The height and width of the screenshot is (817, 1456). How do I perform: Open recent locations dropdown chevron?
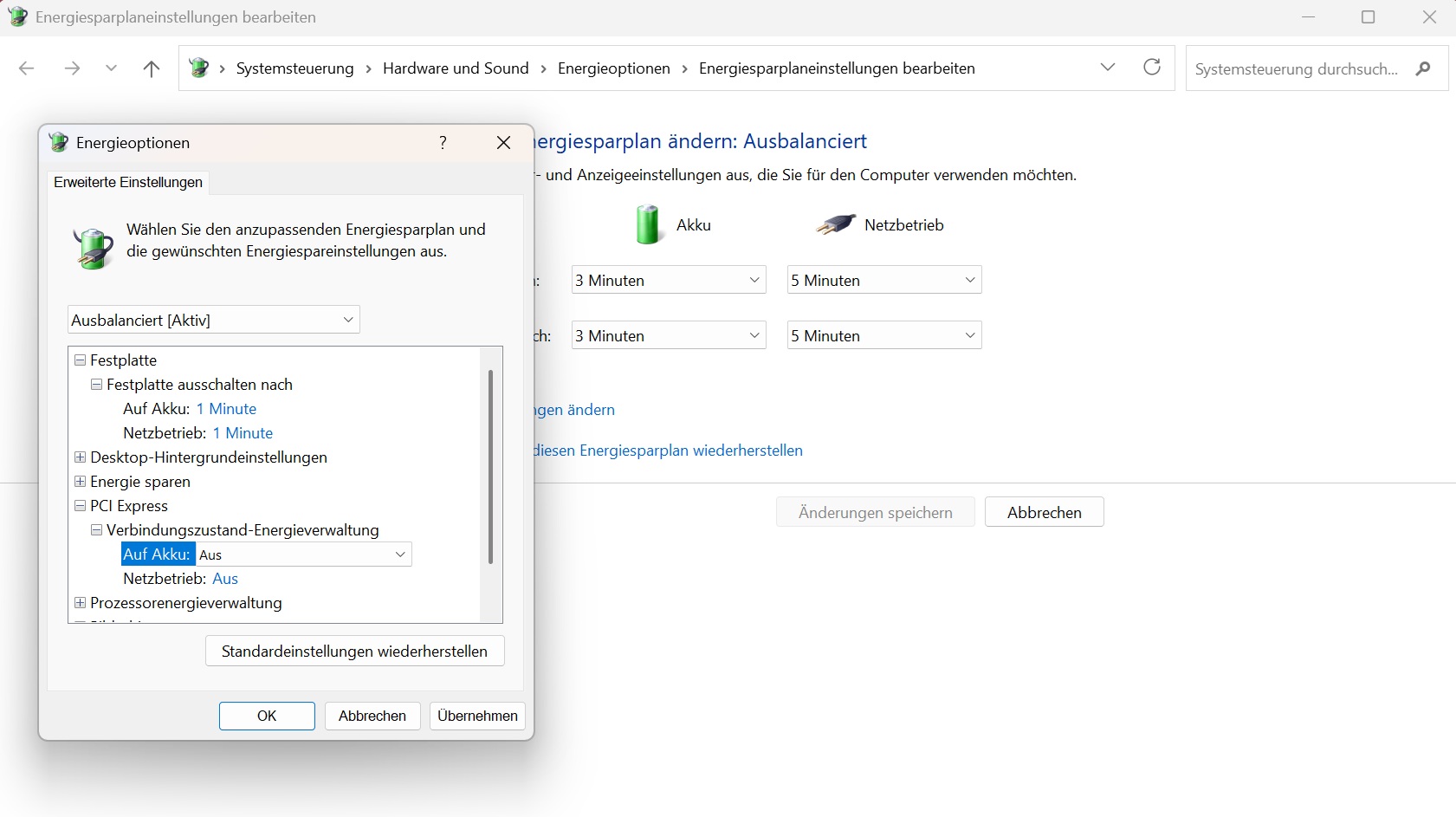111,68
